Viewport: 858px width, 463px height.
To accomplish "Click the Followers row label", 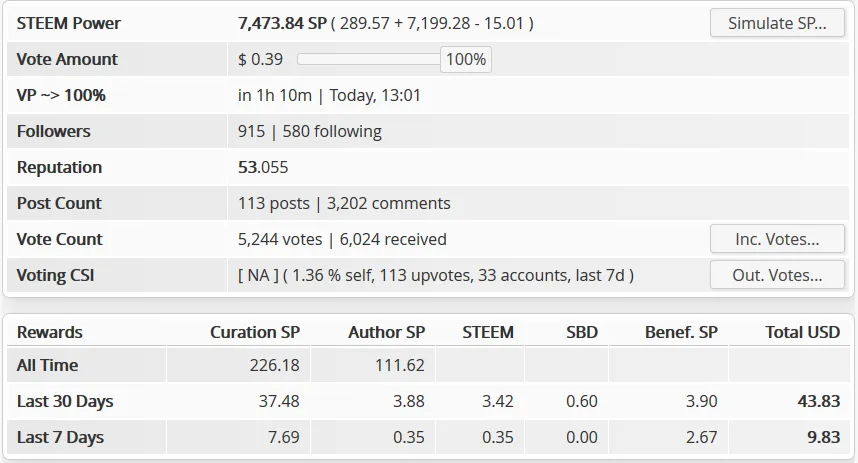I will pos(53,131).
